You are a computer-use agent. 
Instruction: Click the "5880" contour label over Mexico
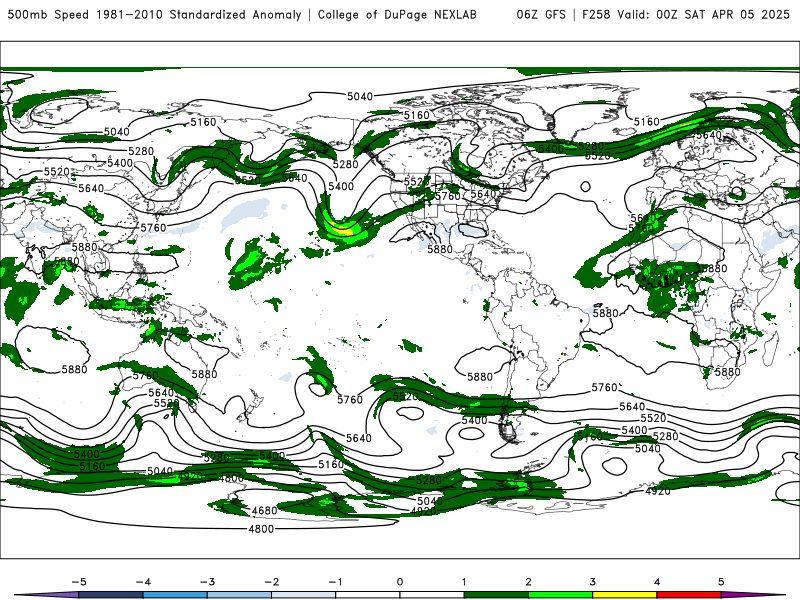pos(440,249)
